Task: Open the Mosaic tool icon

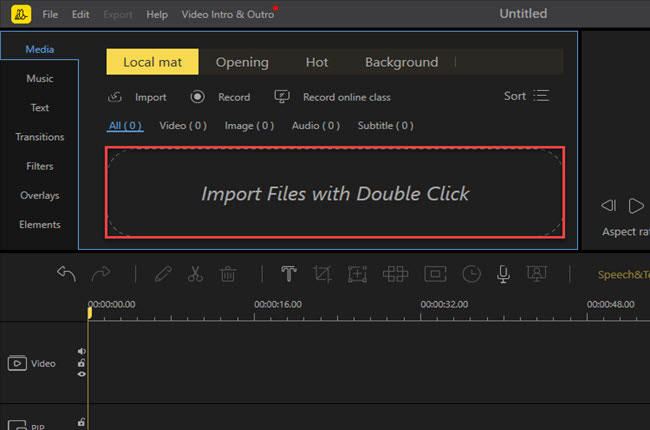Action: 395,274
